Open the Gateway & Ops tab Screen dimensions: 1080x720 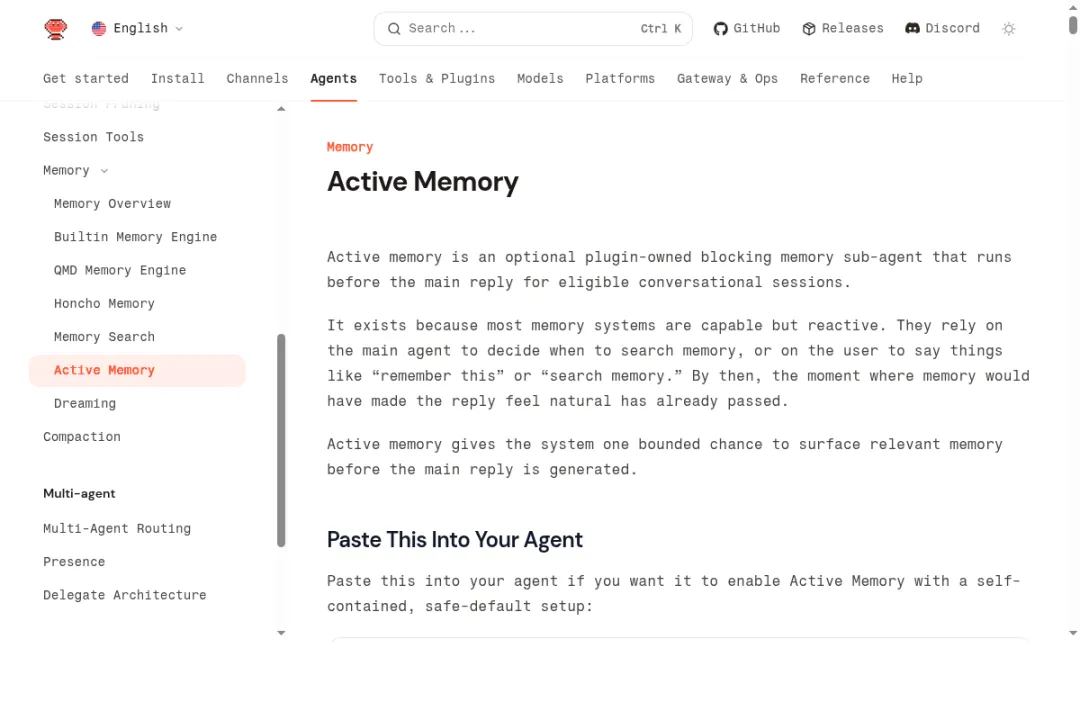pyautogui.click(x=727, y=78)
